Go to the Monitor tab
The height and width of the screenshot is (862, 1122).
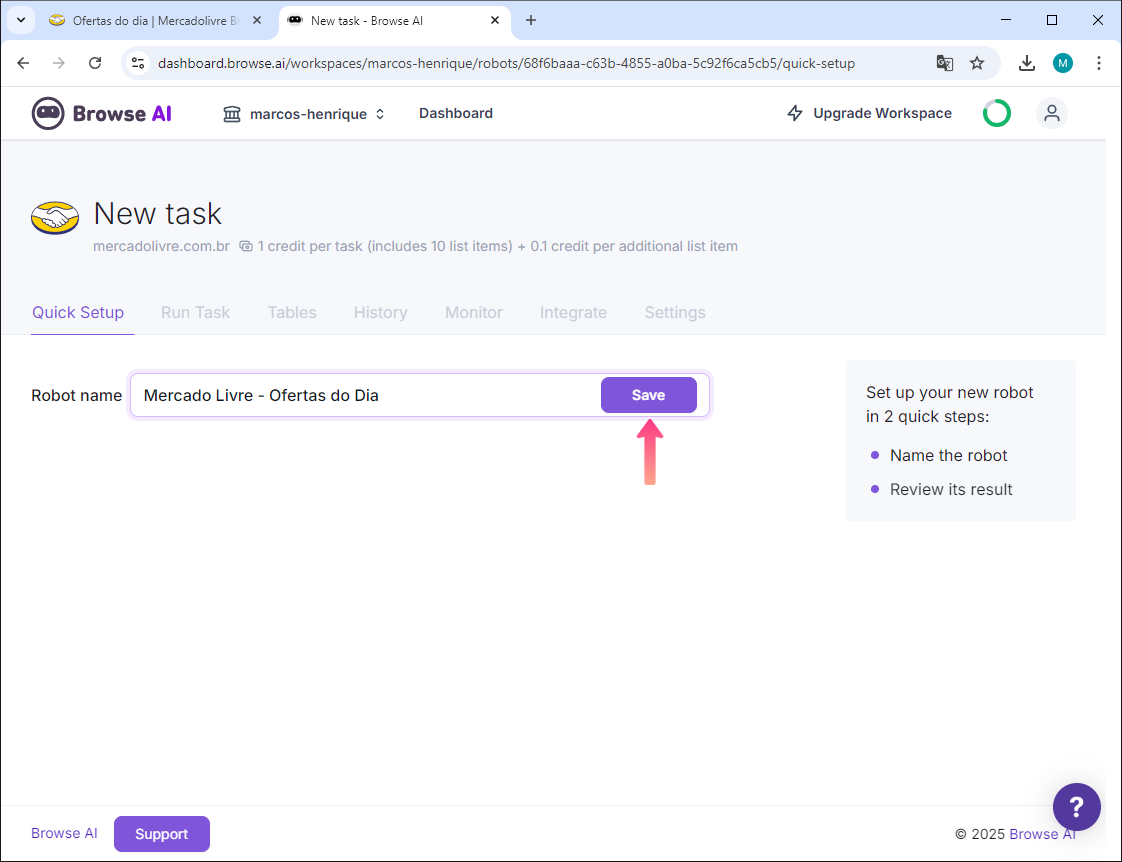point(474,313)
